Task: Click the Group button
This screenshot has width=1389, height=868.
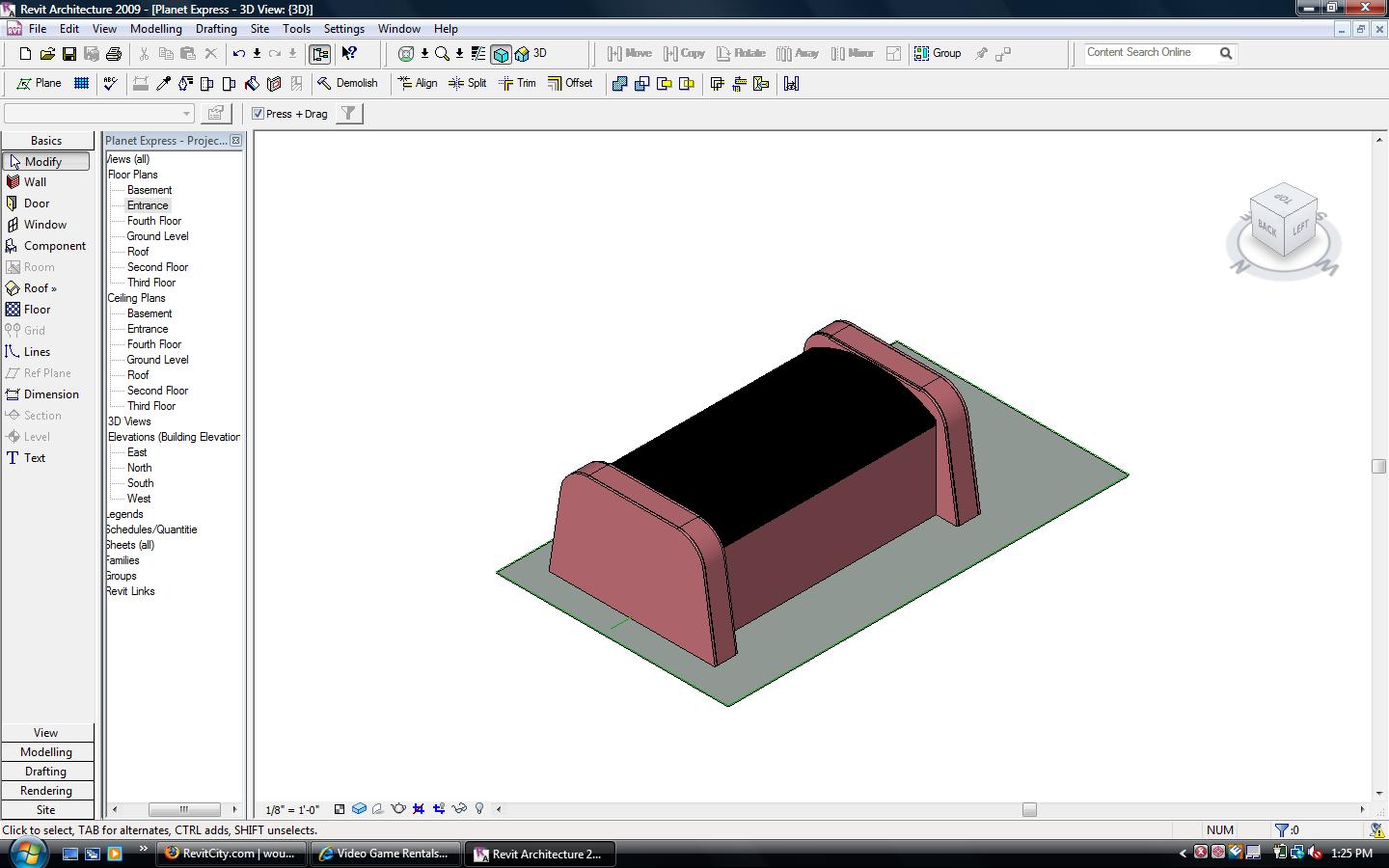Action: [x=938, y=54]
